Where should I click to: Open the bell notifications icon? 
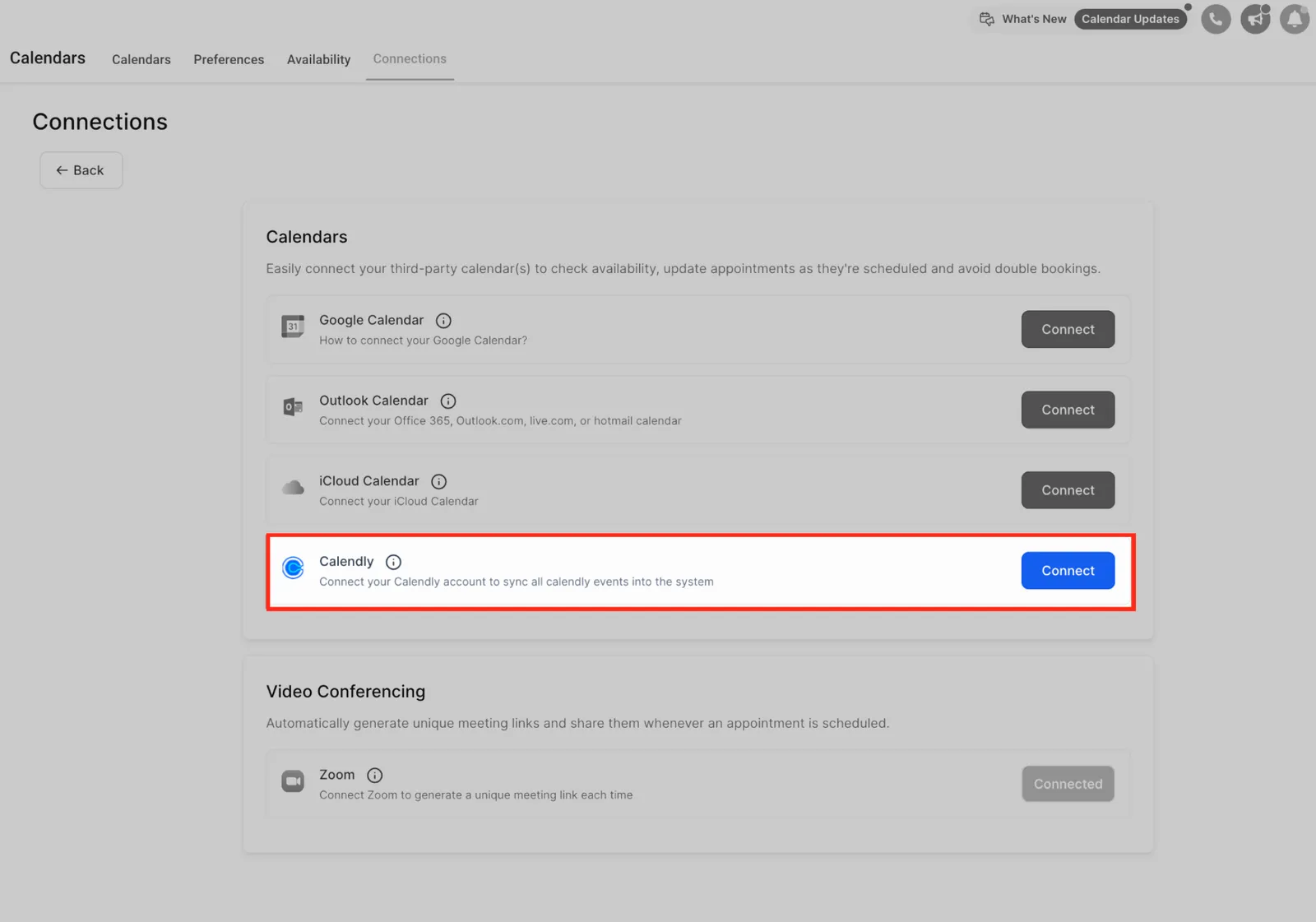click(1295, 19)
